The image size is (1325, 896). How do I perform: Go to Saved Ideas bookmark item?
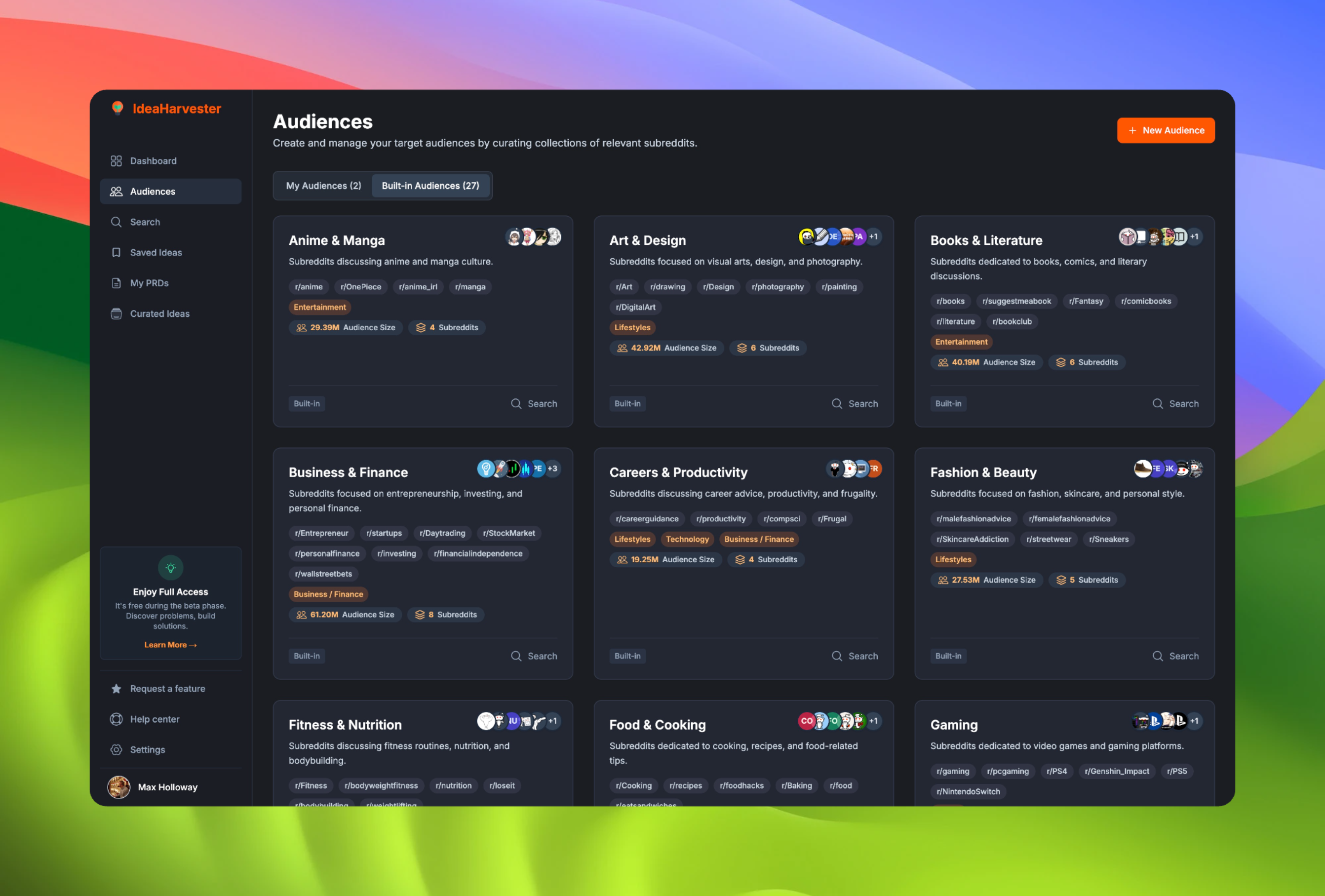pyautogui.click(x=155, y=252)
